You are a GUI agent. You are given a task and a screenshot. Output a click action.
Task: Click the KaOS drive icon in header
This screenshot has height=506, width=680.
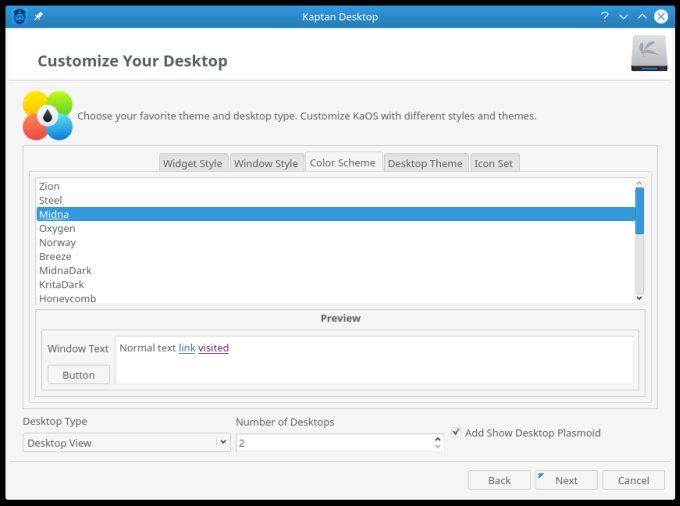648,54
